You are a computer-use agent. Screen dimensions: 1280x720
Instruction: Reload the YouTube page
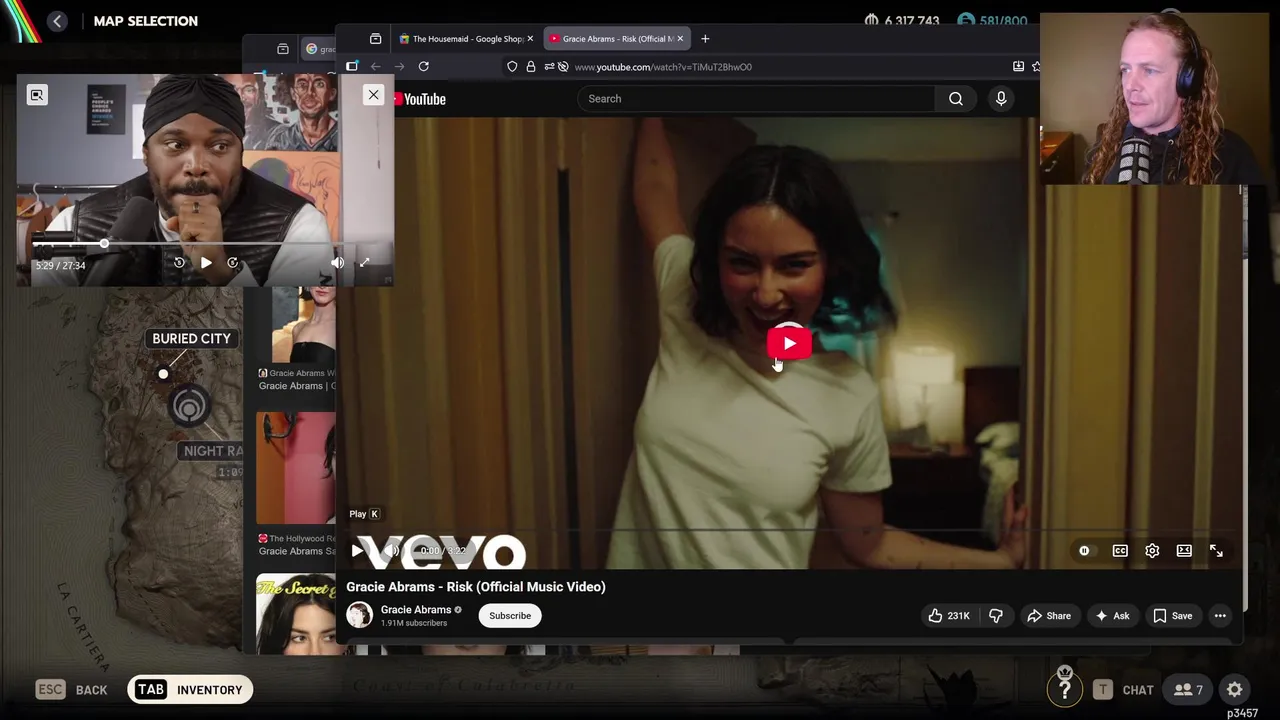(424, 67)
